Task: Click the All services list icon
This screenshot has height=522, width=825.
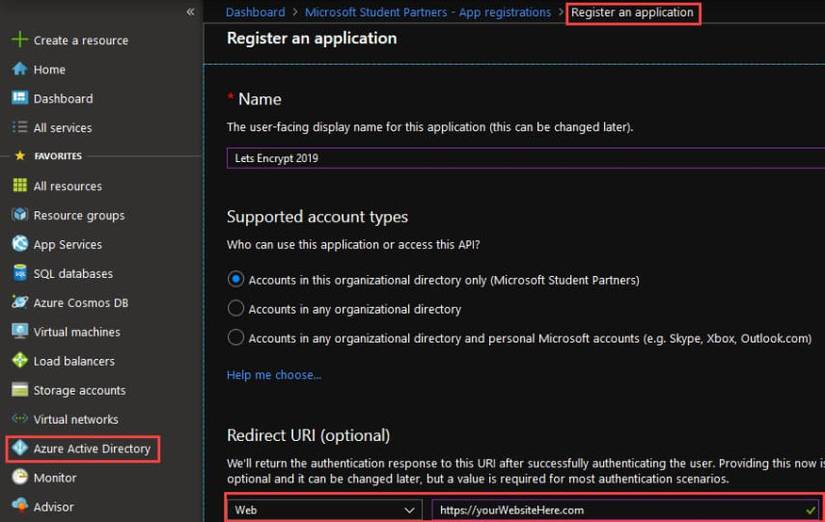Action: 19,127
